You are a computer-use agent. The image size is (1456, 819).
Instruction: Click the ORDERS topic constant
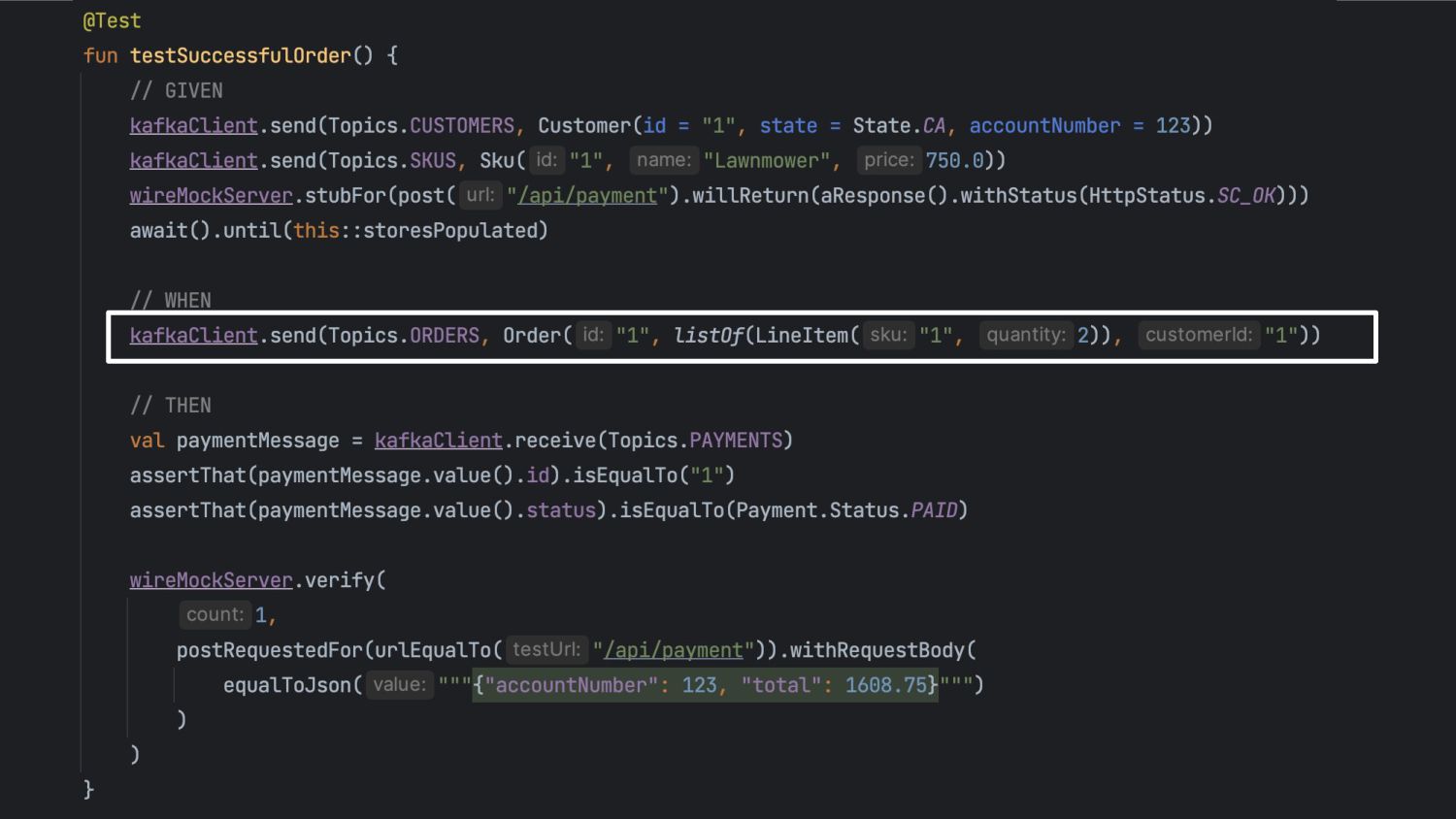click(x=445, y=335)
